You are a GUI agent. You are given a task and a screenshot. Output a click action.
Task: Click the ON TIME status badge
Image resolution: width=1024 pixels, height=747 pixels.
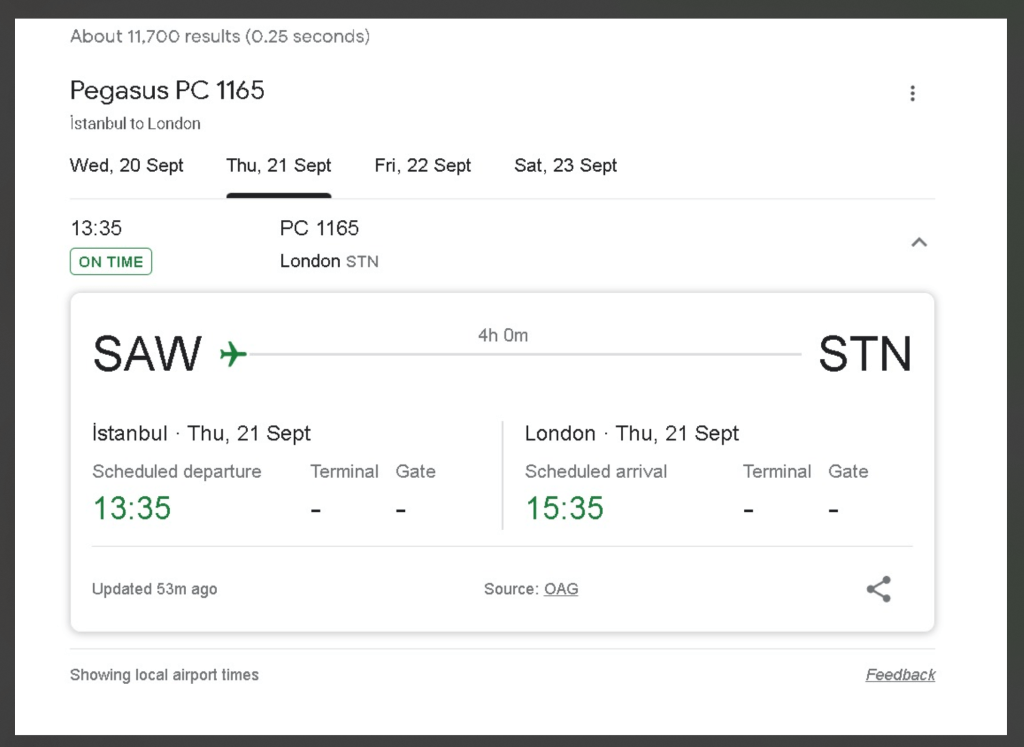111,262
